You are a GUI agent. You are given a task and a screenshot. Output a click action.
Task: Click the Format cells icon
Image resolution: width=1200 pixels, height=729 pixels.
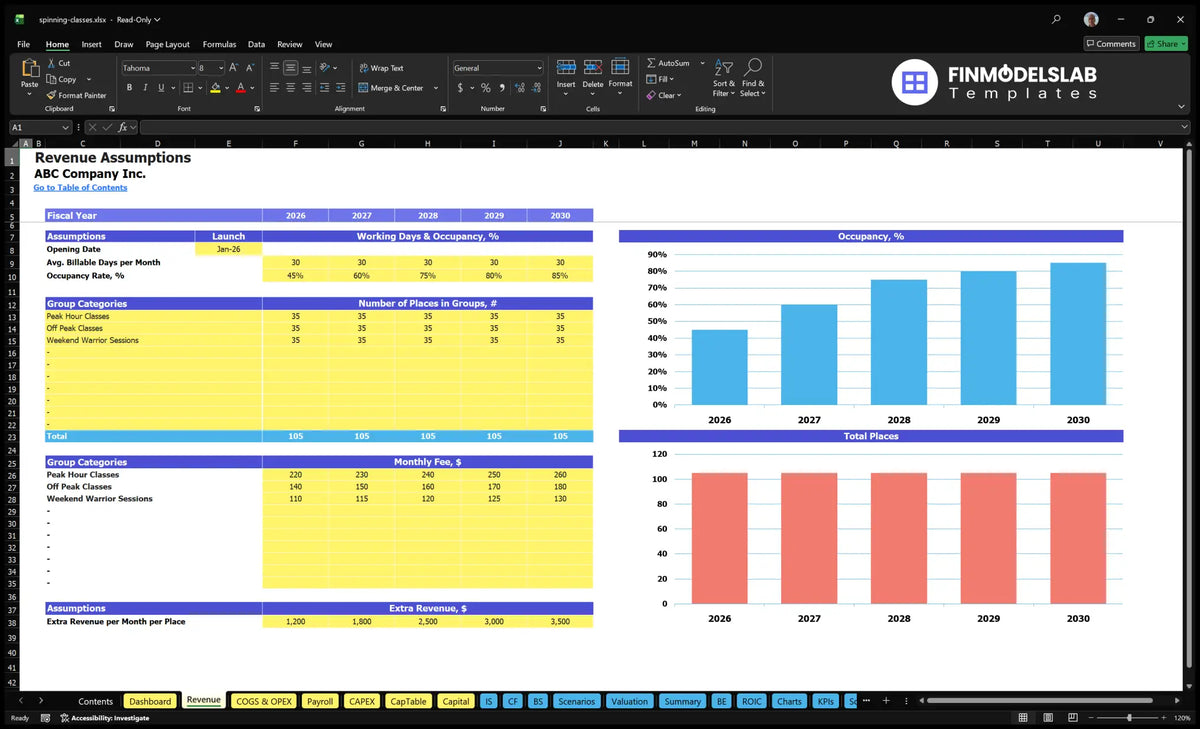pyautogui.click(x=620, y=67)
